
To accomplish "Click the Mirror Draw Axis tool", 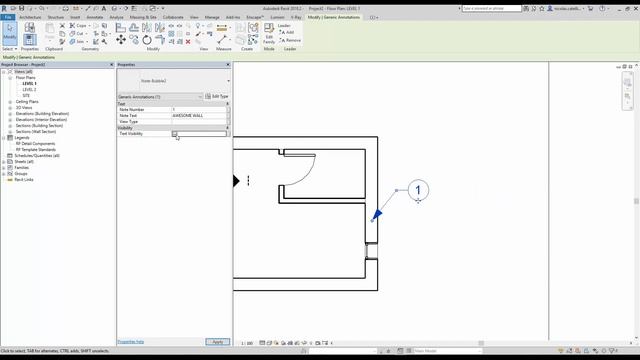I will 160,28.
